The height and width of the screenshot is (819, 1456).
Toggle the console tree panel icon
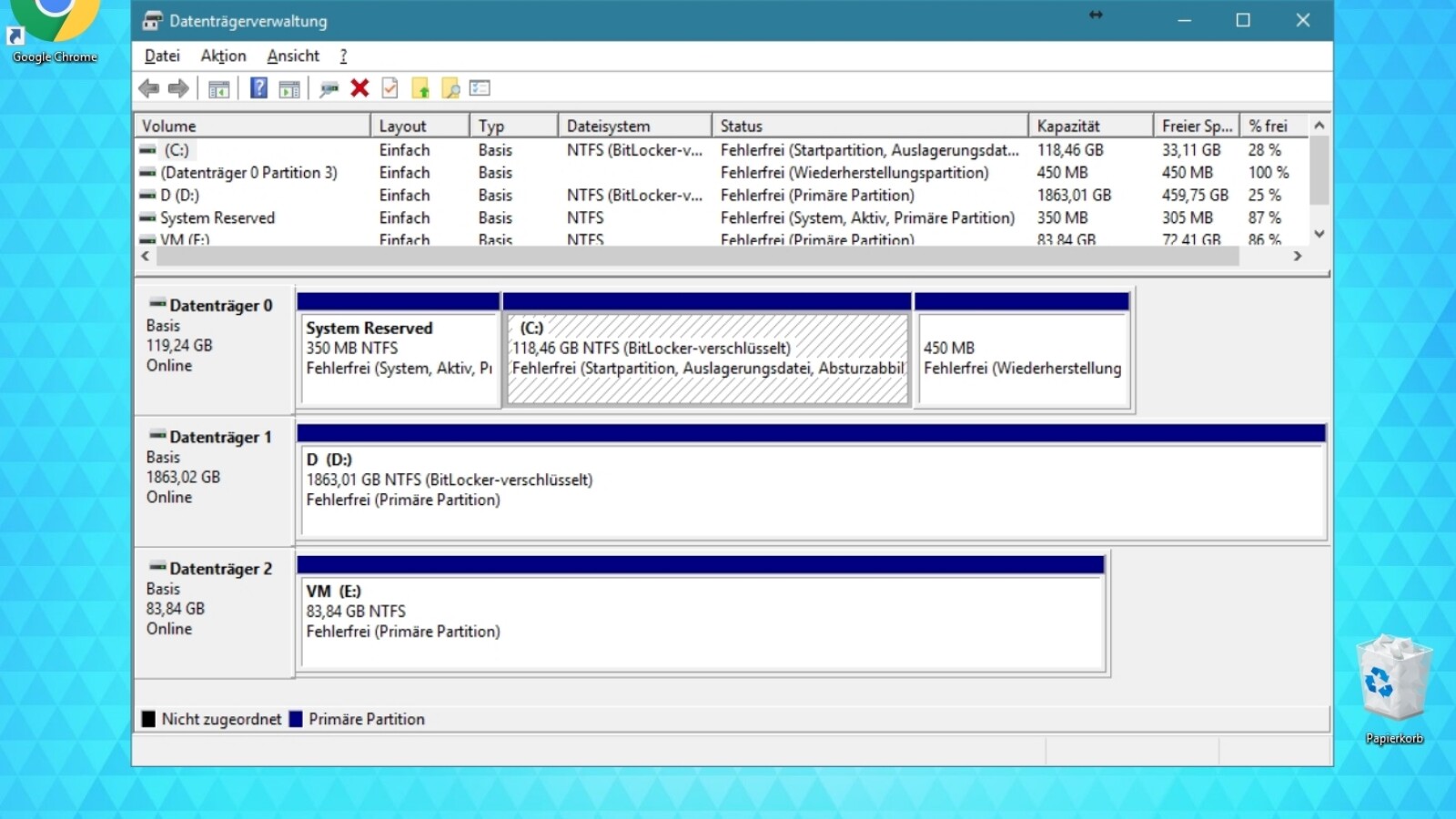[219, 87]
